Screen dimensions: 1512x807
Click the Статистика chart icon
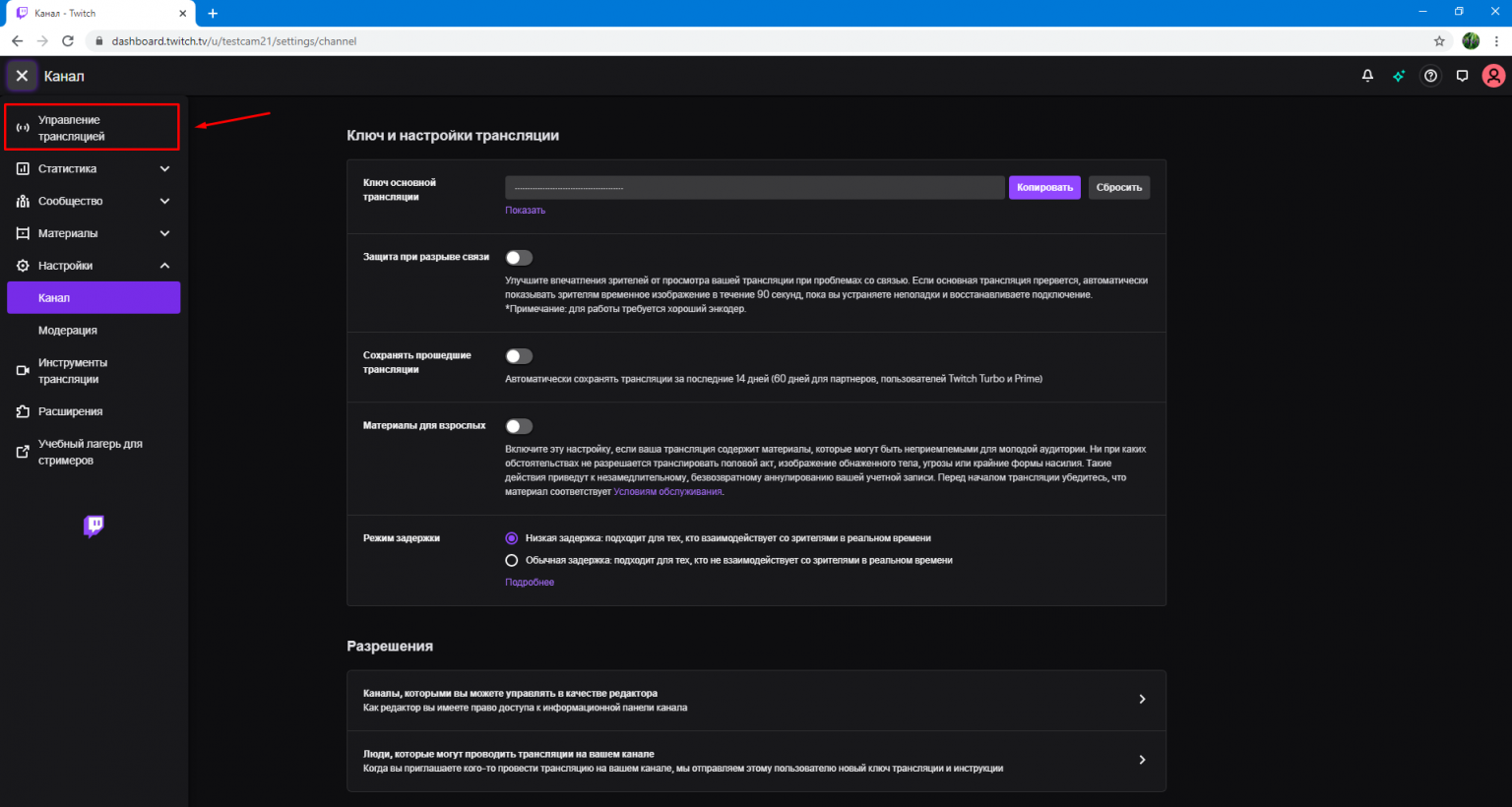pos(23,169)
